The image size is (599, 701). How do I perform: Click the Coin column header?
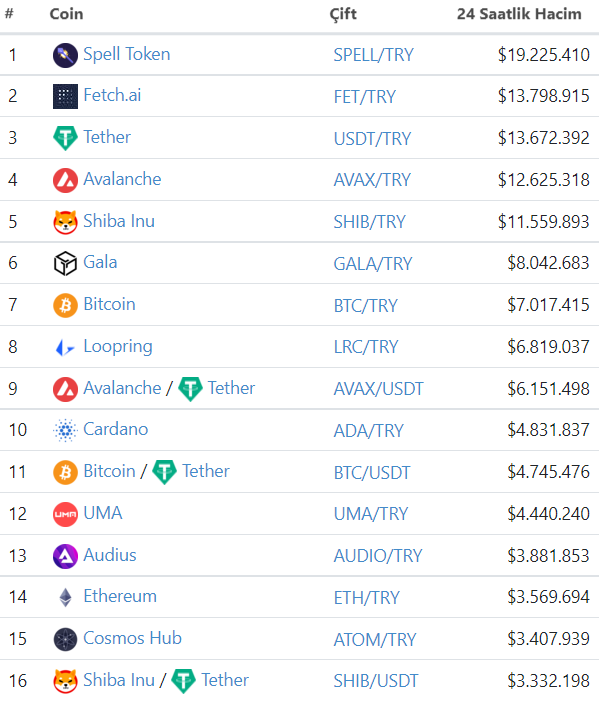tap(66, 14)
